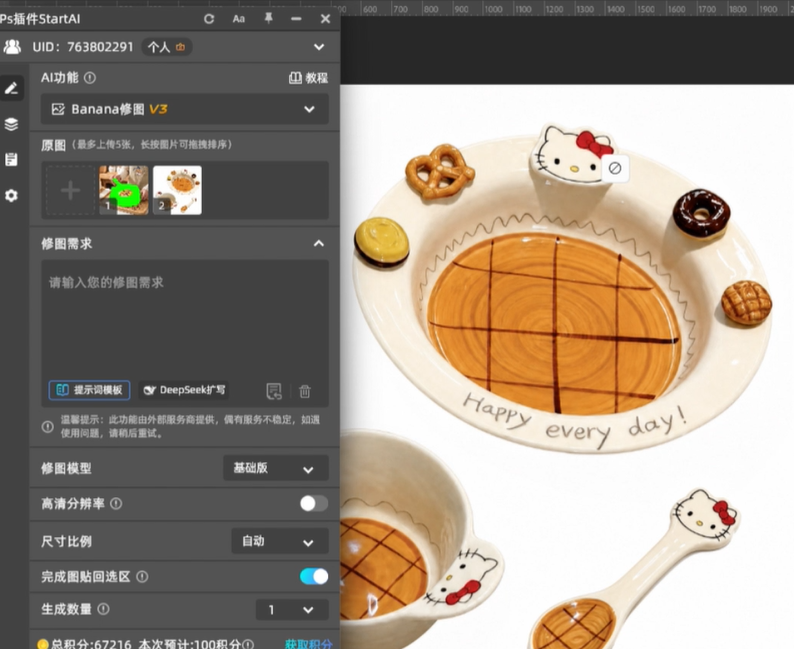794x649 pixels.
Task: Open the layers stack sidebar icon
Action: (x=11, y=124)
